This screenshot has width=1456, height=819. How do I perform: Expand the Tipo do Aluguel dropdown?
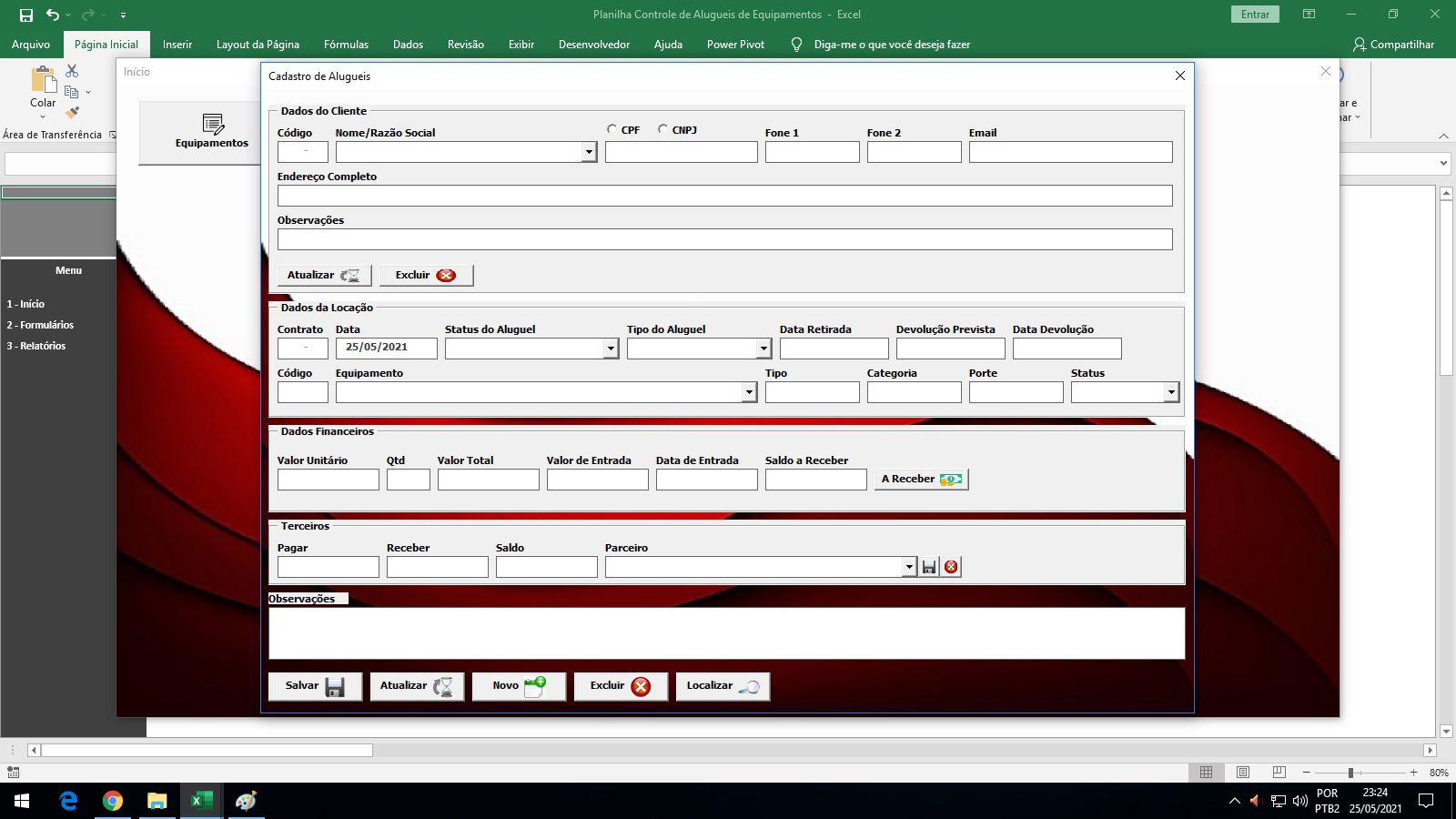coord(763,349)
